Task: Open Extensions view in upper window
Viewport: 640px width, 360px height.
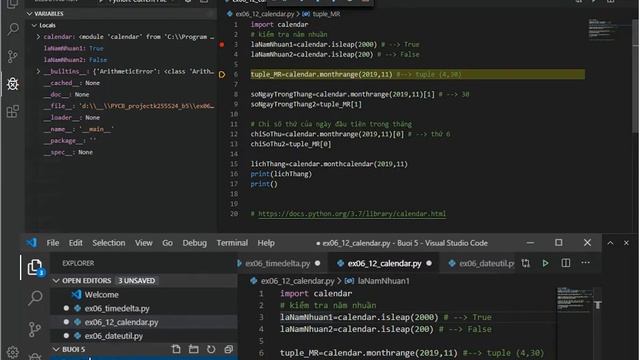Action: pyautogui.click(x=13, y=111)
